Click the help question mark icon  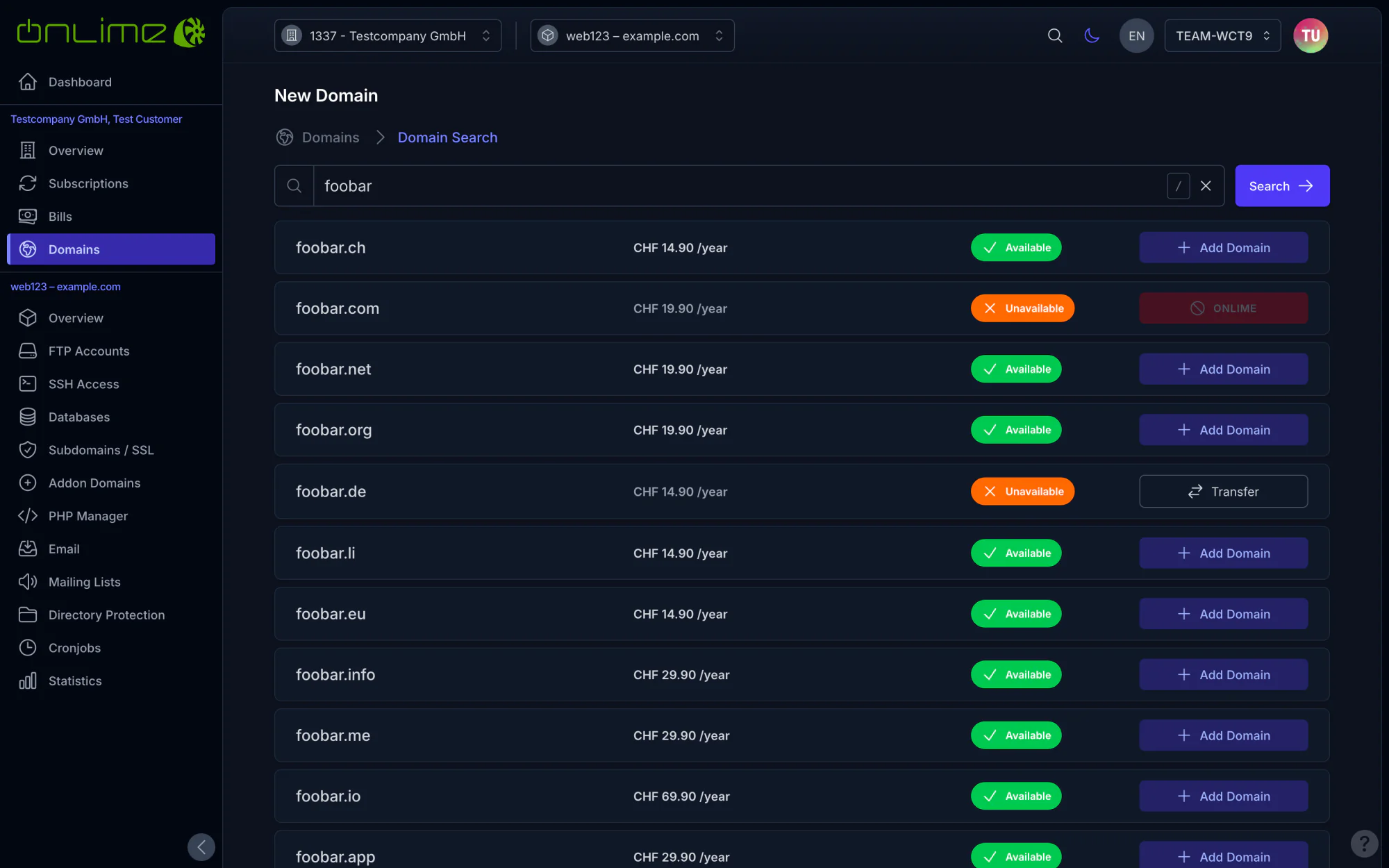pos(1364,844)
